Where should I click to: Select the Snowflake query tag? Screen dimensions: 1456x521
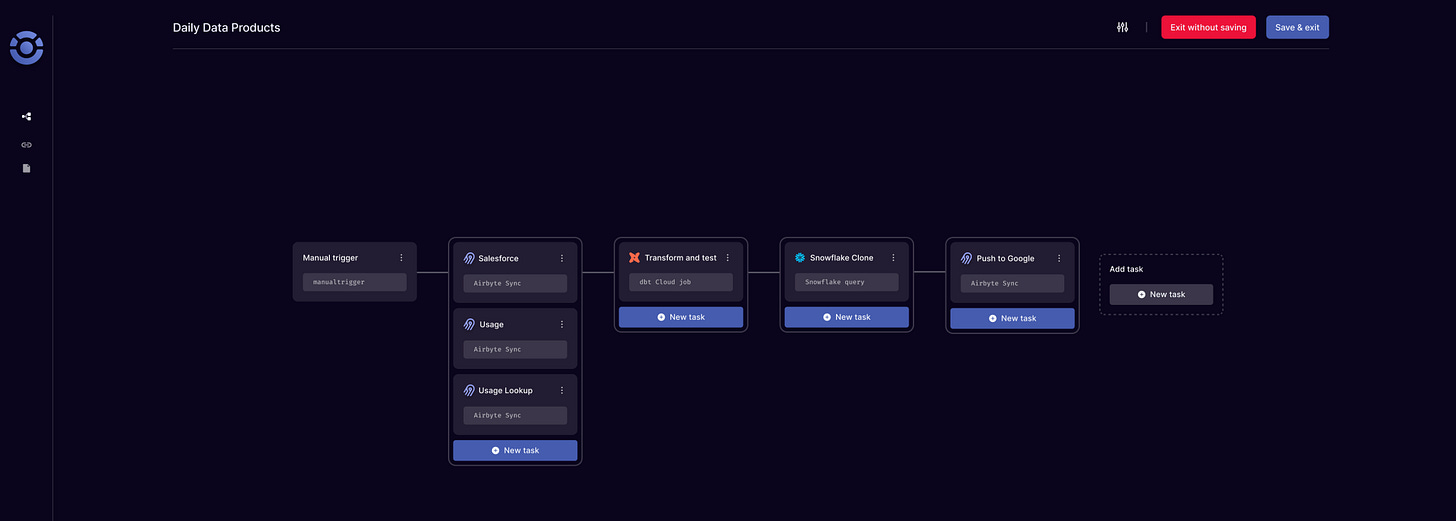pos(847,282)
